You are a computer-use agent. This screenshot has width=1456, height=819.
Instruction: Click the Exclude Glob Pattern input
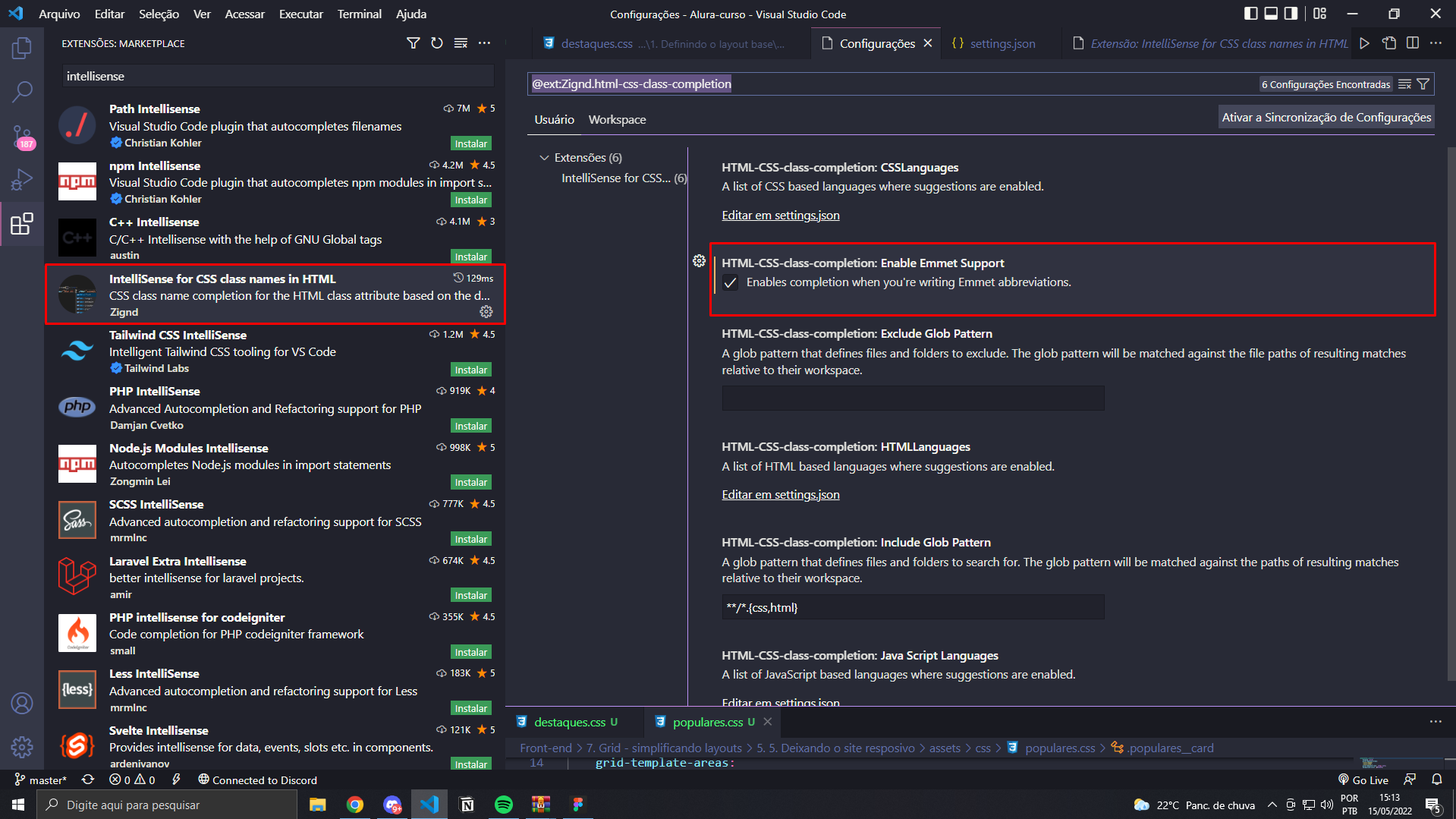pyautogui.click(x=913, y=398)
